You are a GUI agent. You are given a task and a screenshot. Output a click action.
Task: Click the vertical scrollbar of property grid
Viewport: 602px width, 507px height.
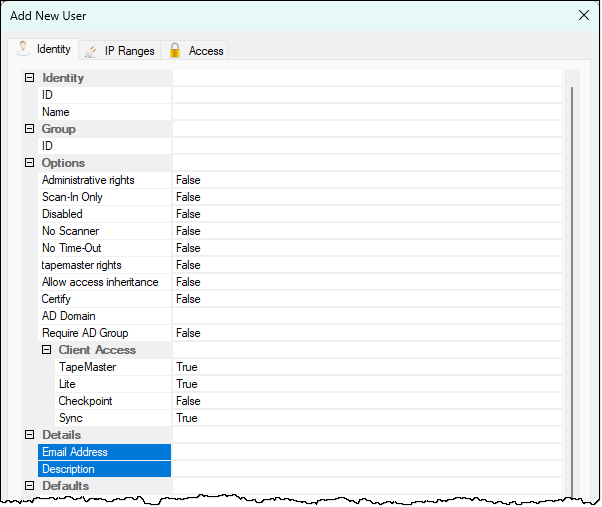(x=572, y=280)
